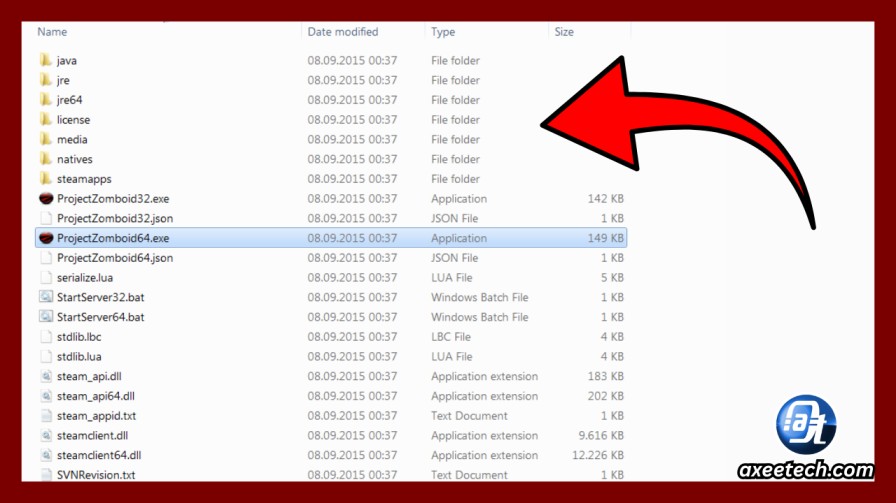Click the 202 KB size of steam_api64.dll
This screenshot has height=503, width=896.
[606, 396]
